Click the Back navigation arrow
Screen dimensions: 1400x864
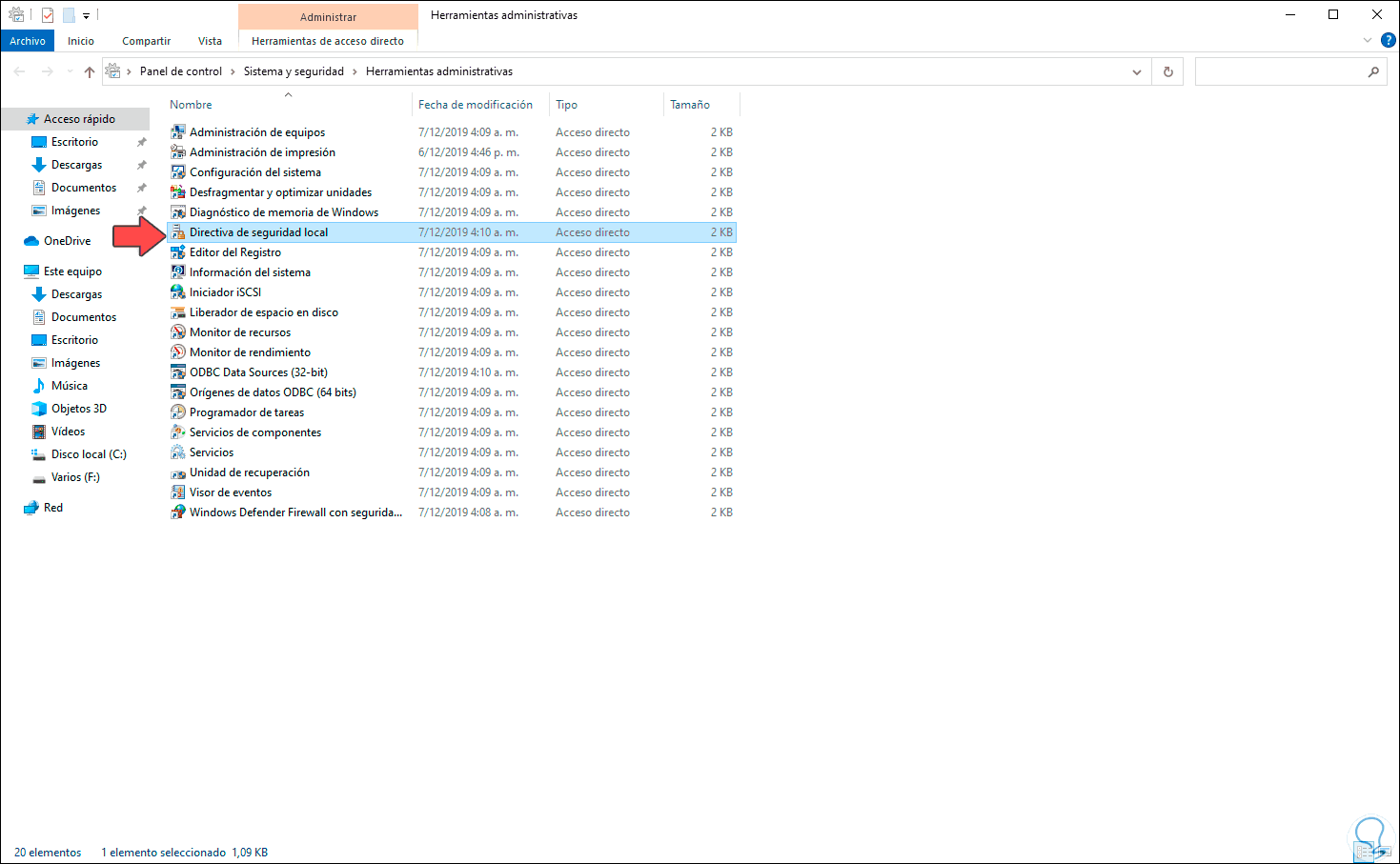tap(18, 70)
